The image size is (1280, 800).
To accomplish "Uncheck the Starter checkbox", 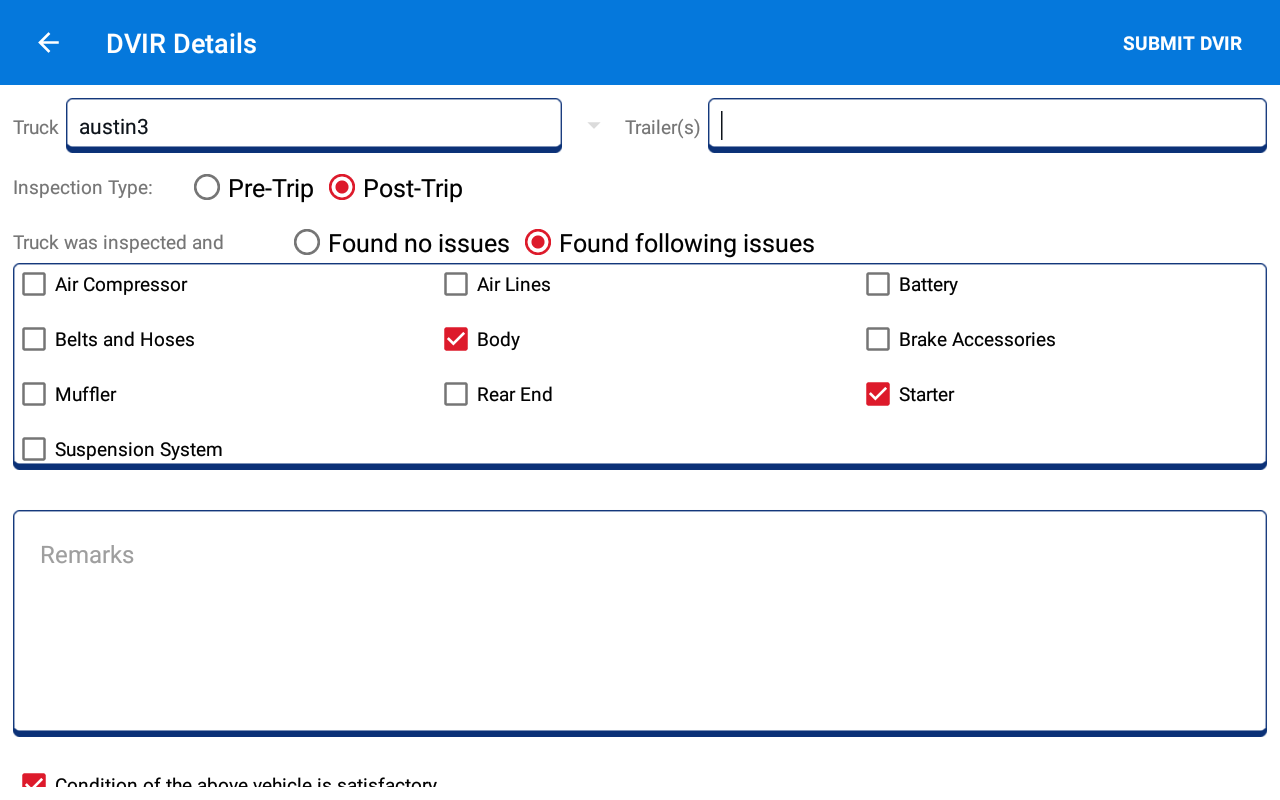I will [878, 395].
